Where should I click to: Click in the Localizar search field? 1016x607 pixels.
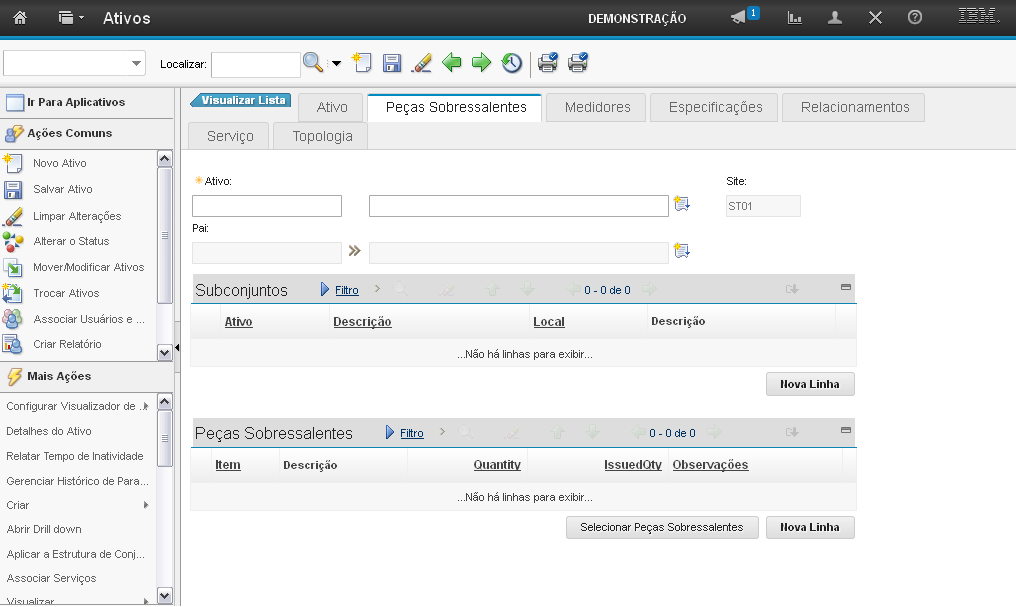point(255,64)
